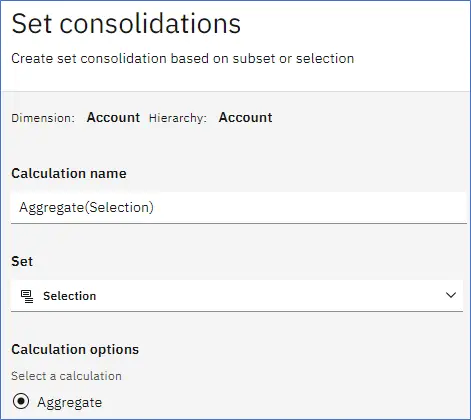The height and width of the screenshot is (420, 471).
Task: Click the Aggregate(Selection) text in name field
Action: tap(86, 208)
